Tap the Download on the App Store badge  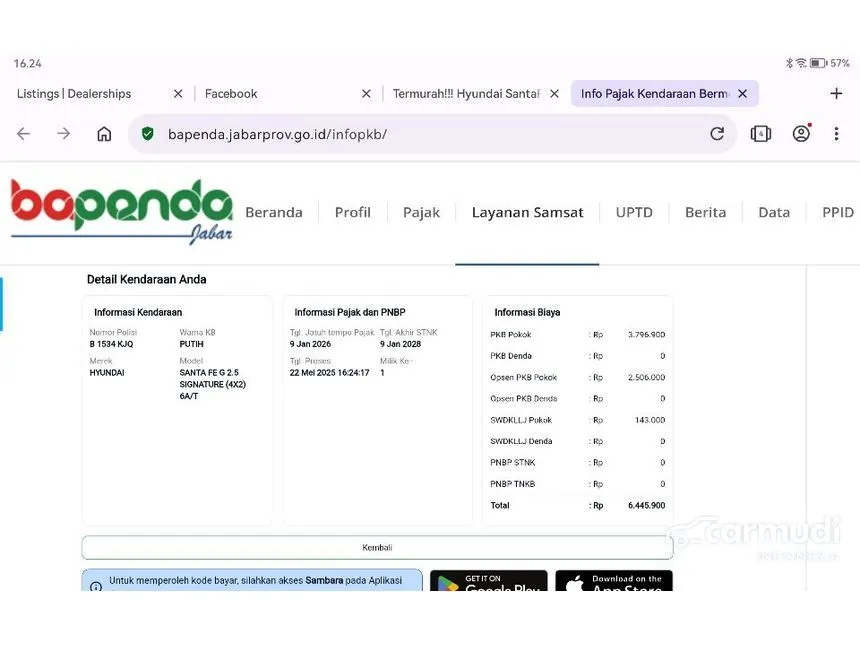(613, 581)
